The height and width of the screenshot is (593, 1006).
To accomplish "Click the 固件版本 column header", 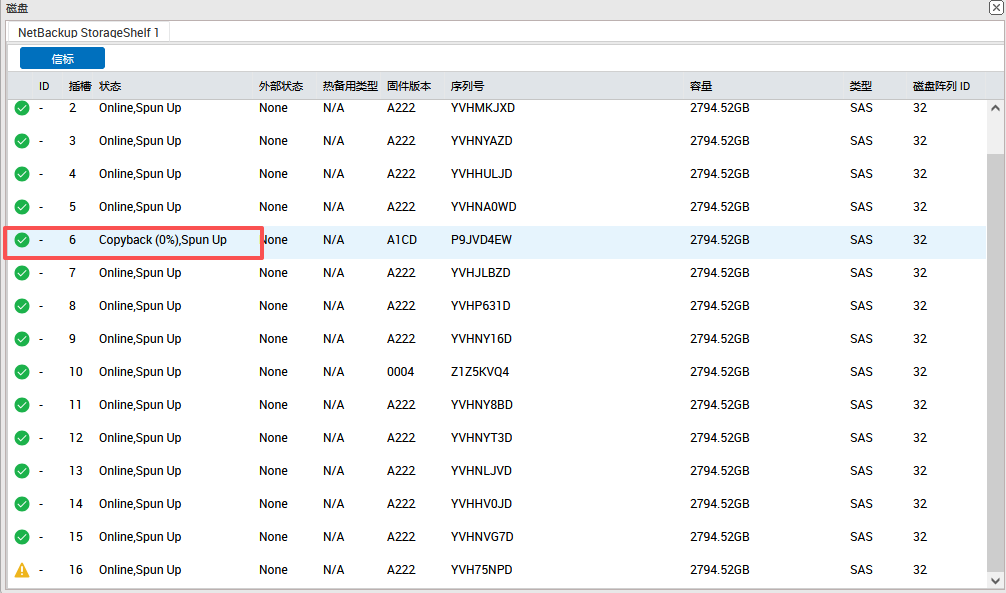I will coord(409,86).
